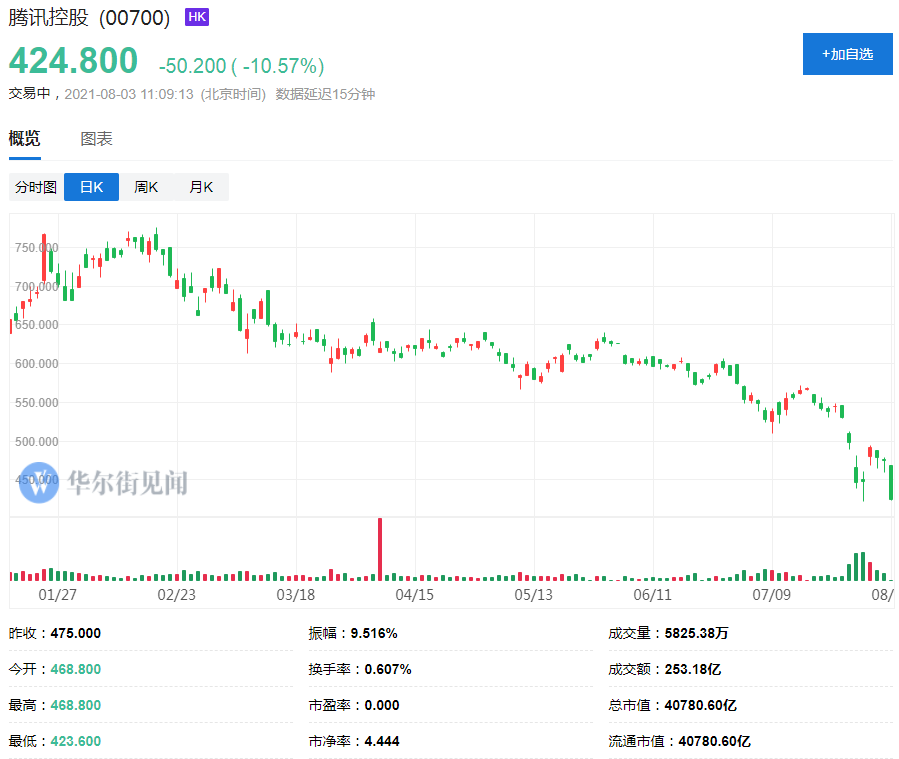Click the 成交量 5825.38万 value
The height and width of the screenshot is (759, 899).
point(696,633)
